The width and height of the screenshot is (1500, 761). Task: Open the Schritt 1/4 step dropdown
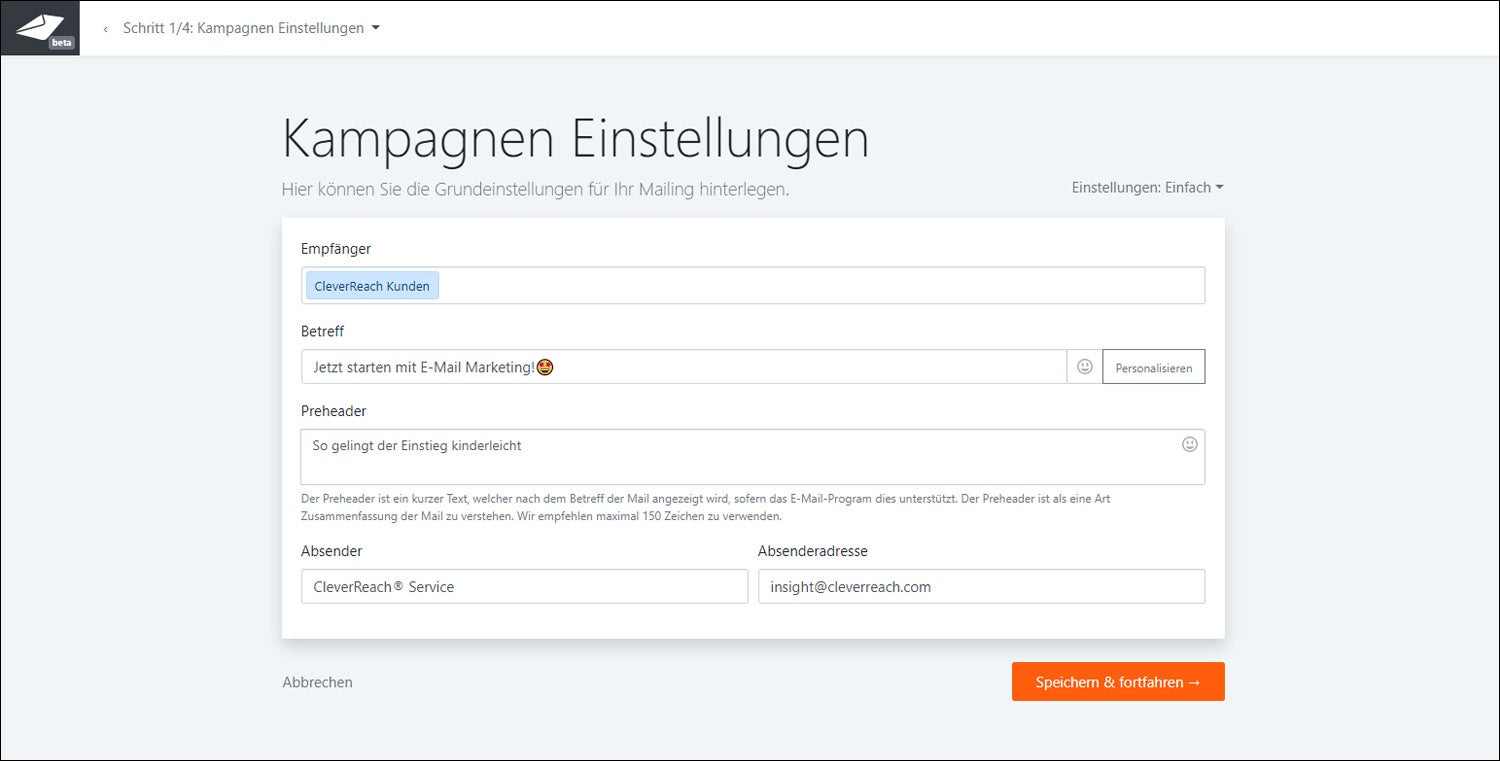coord(251,28)
